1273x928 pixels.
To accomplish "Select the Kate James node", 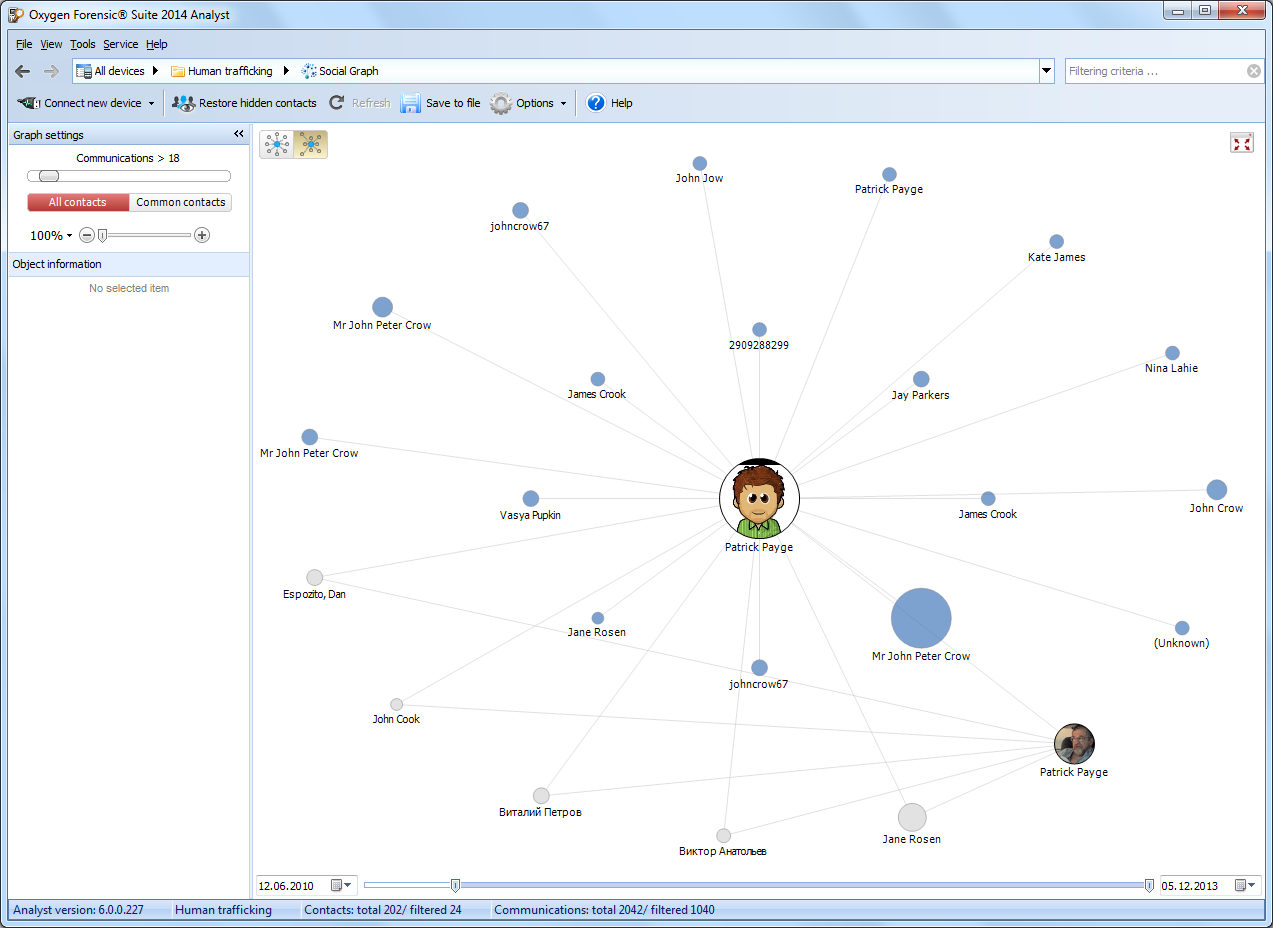I will 1056,242.
